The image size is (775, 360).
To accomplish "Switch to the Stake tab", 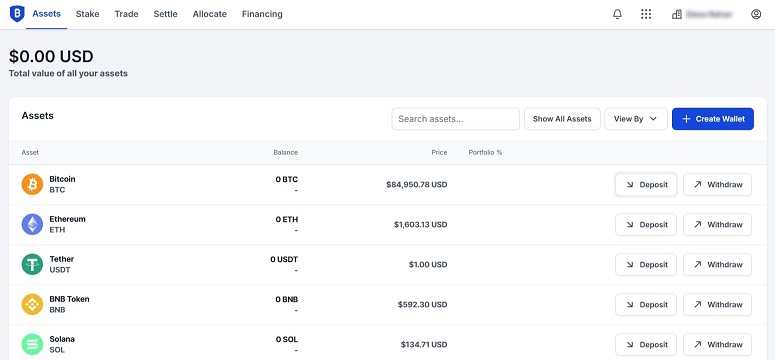I will 87,14.
